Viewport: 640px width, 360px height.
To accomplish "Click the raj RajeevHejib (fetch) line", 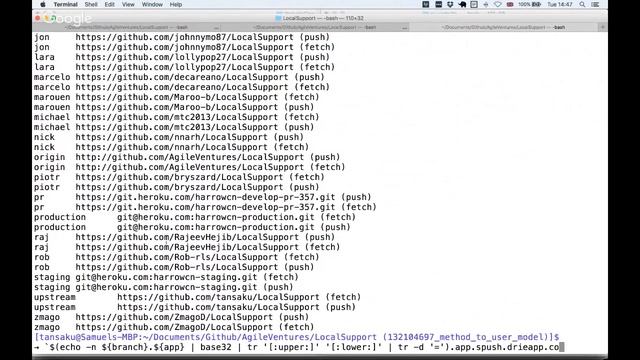I will [x=187, y=247].
